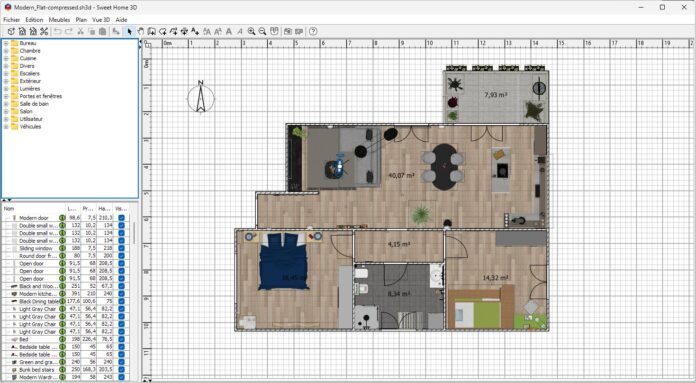Click the Increase text size icon
The width and height of the screenshot is (696, 383).
pyautogui.click(x=207, y=31)
